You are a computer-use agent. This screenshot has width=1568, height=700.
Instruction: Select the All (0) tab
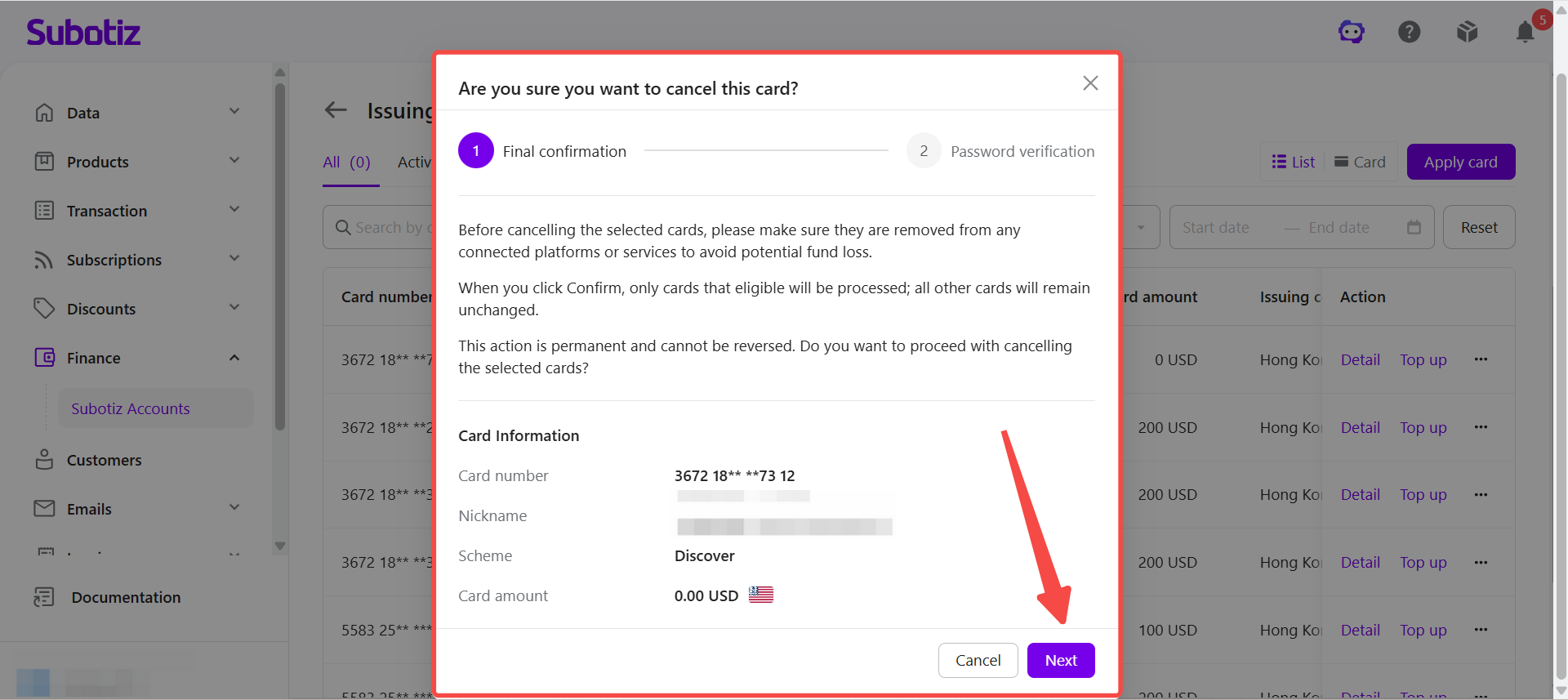click(x=347, y=163)
